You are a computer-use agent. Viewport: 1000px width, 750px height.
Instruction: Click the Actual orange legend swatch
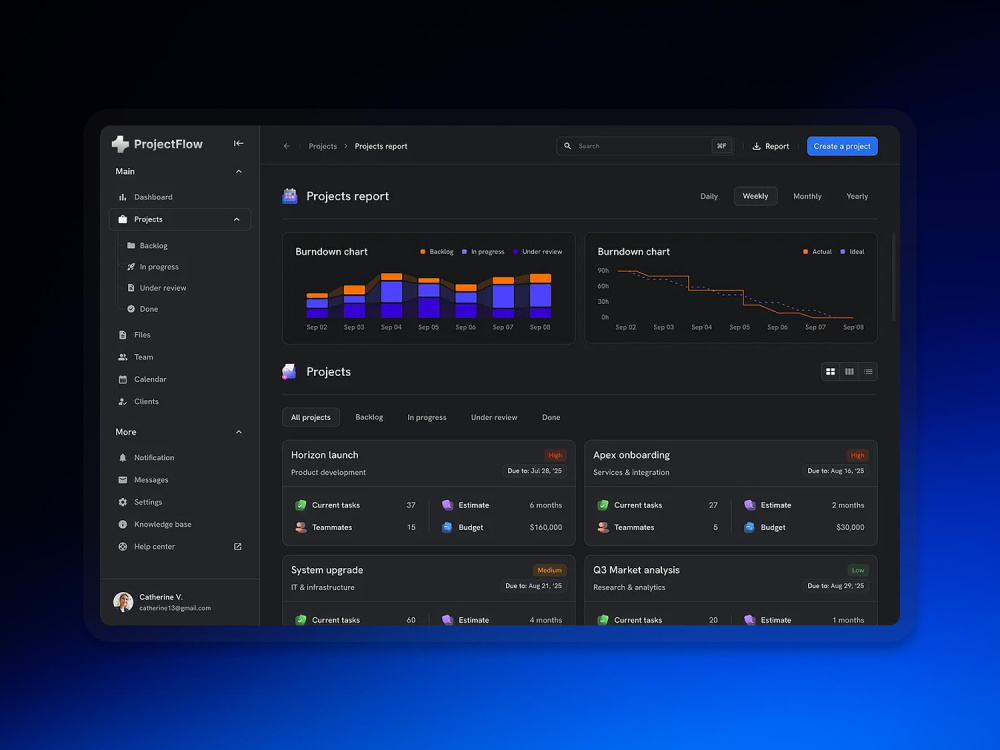[x=805, y=252]
